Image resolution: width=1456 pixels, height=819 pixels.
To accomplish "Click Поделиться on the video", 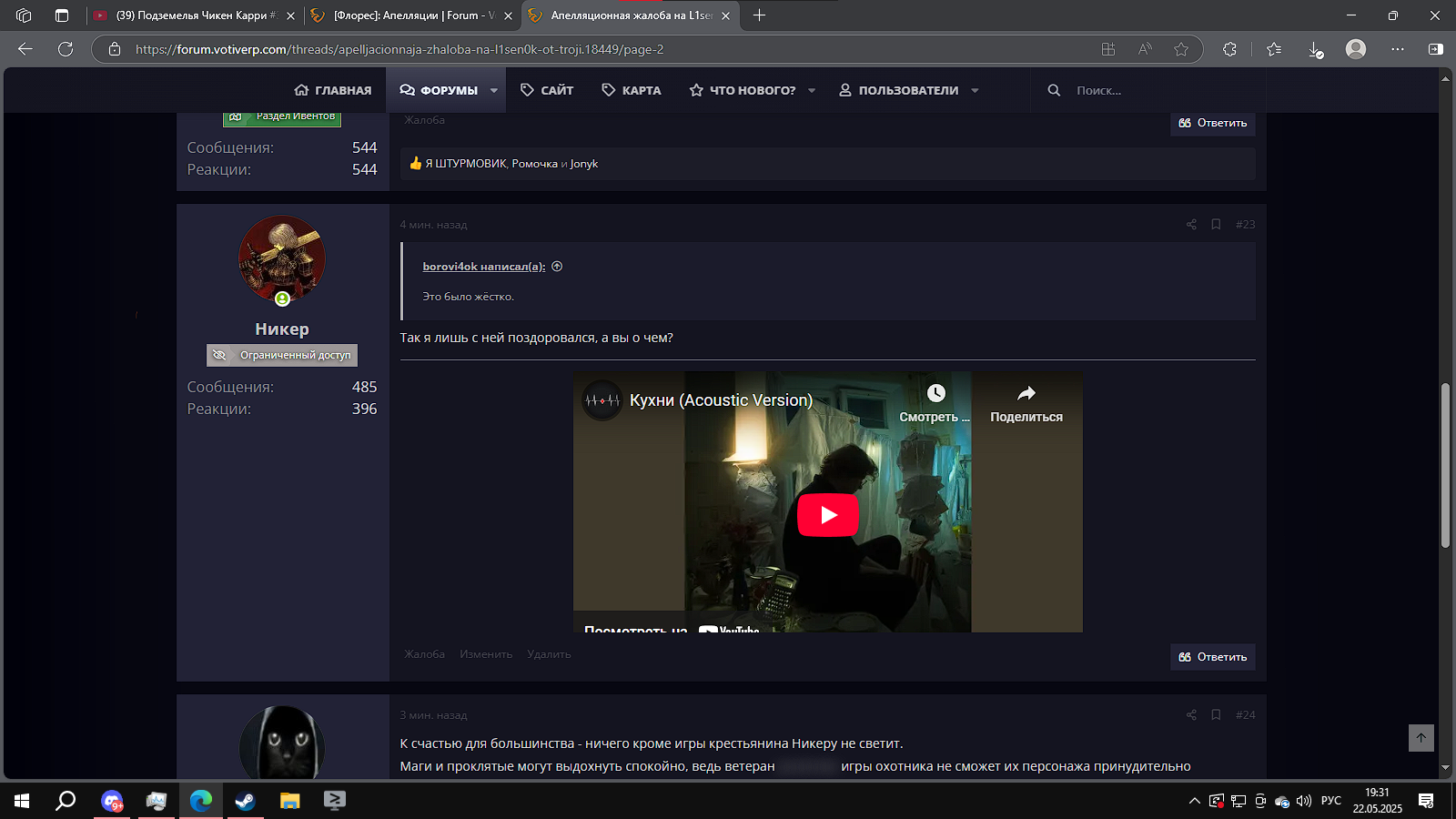I will point(1026,402).
